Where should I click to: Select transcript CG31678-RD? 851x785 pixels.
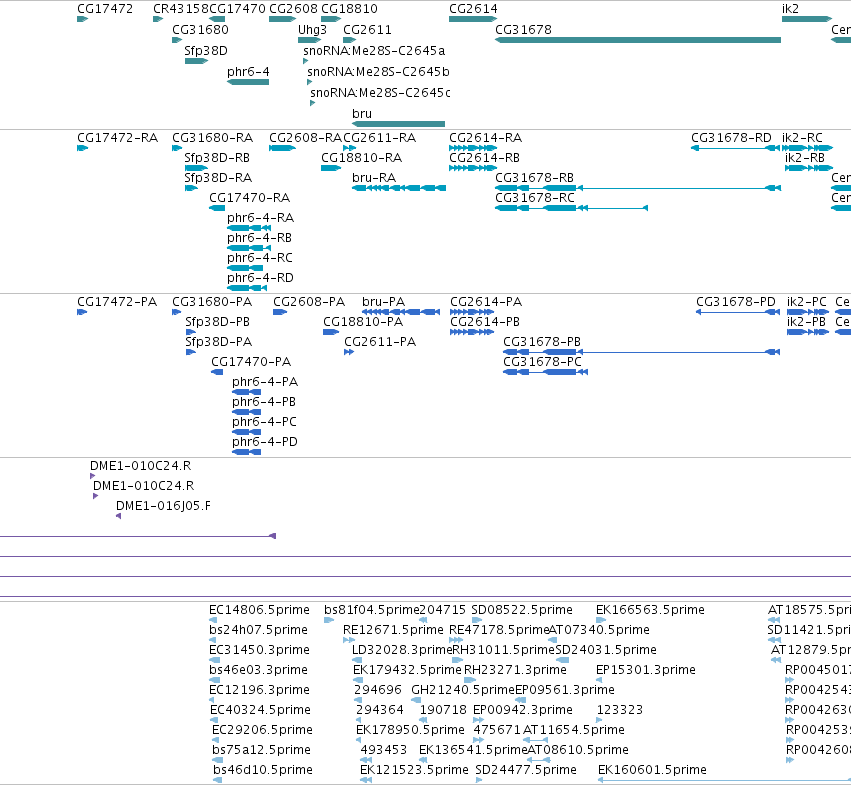pyautogui.click(x=731, y=138)
